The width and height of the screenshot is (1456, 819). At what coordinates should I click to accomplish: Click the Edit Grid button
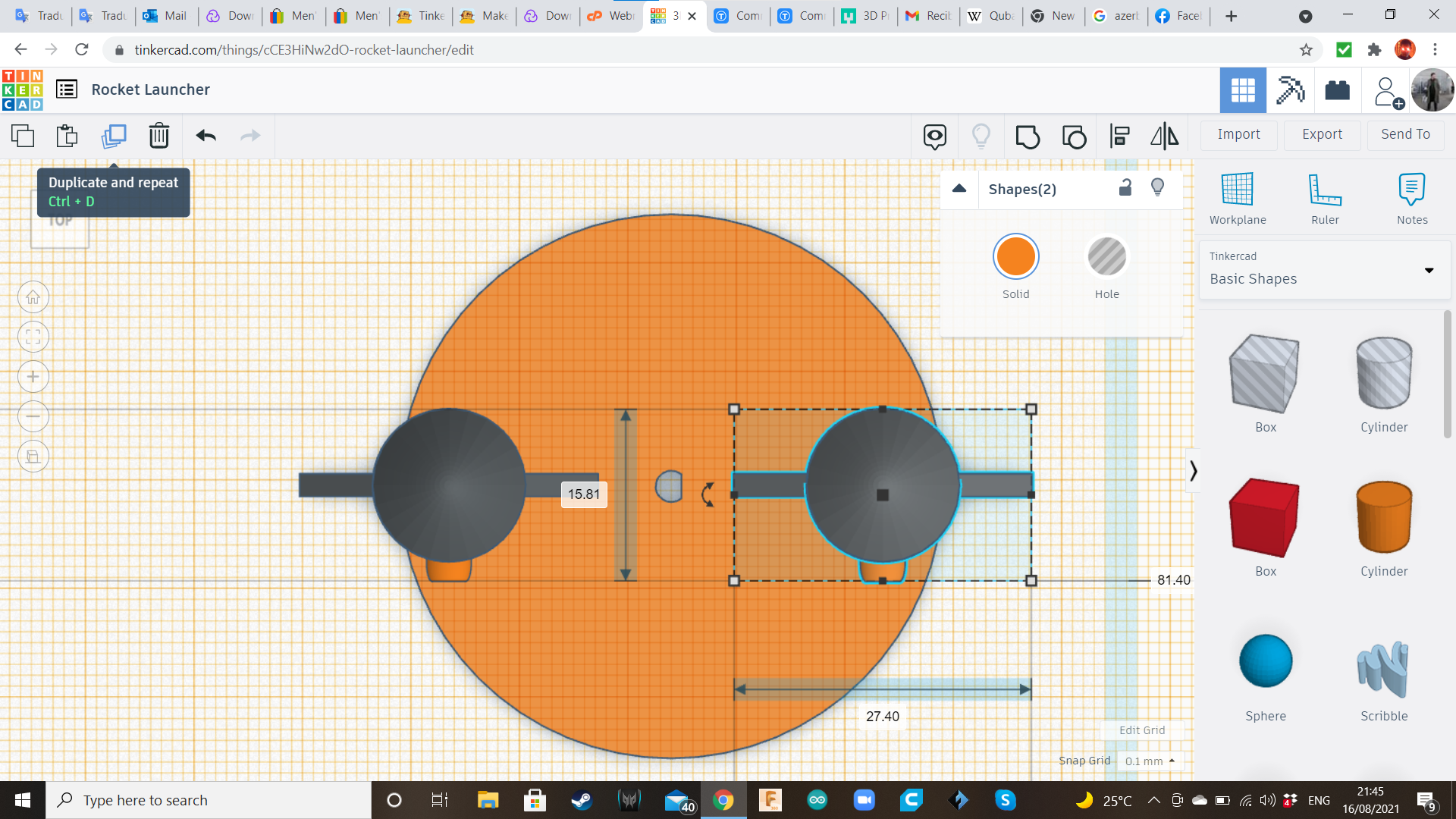pyautogui.click(x=1141, y=730)
